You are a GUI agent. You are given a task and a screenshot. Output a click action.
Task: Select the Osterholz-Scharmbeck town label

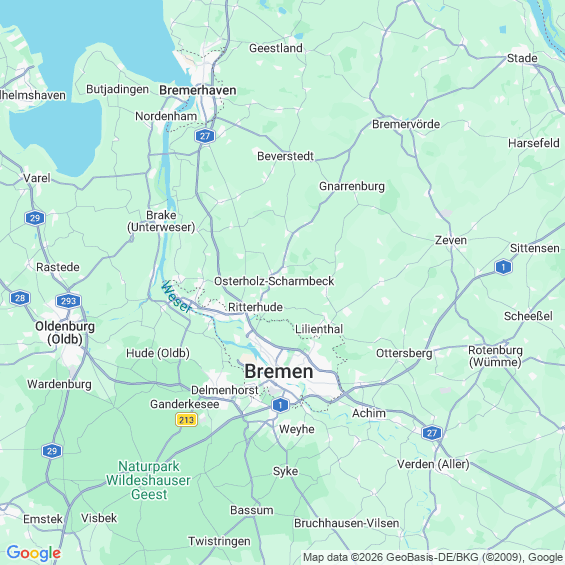pos(274,281)
